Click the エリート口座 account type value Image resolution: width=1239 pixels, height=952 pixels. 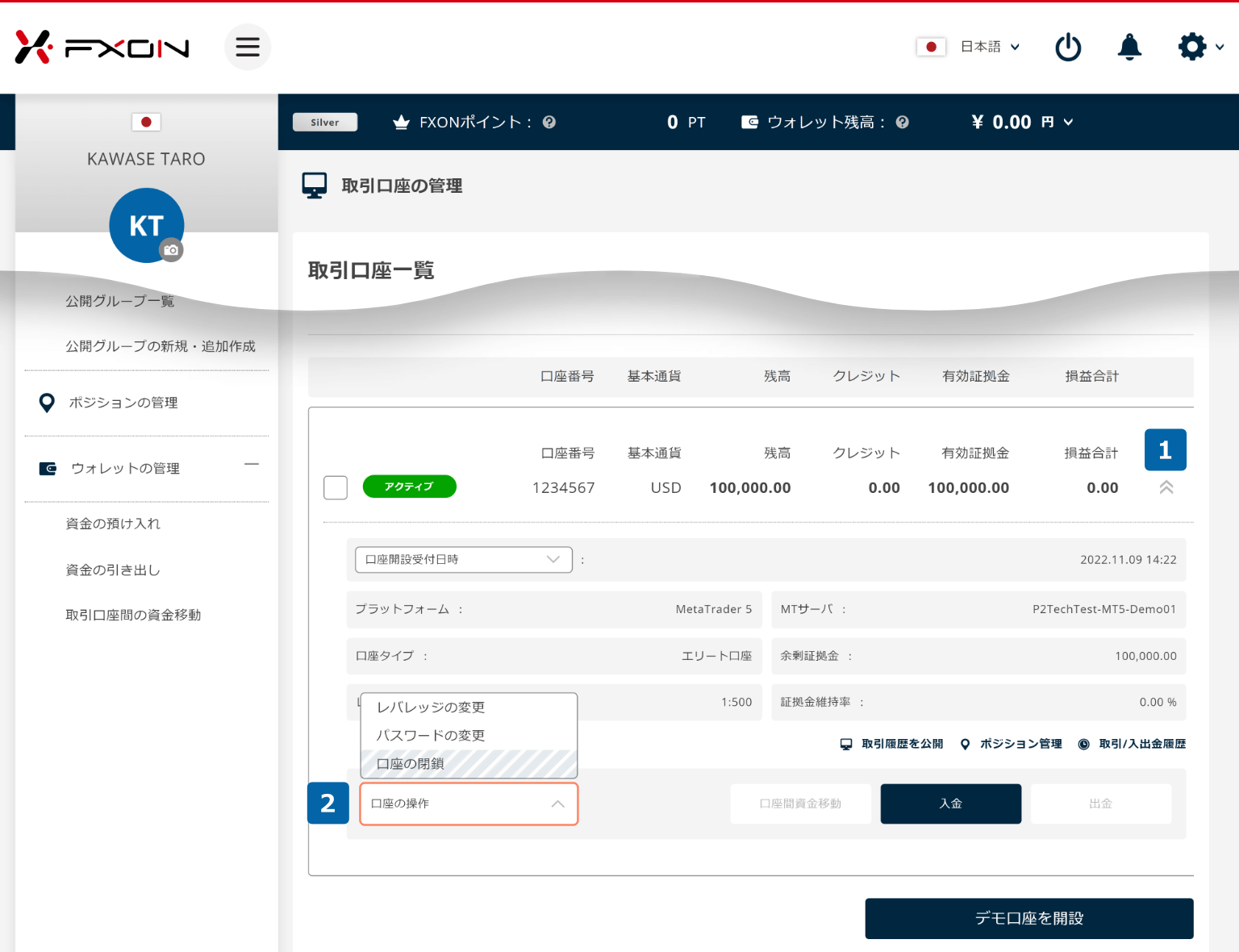[x=716, y=656]
